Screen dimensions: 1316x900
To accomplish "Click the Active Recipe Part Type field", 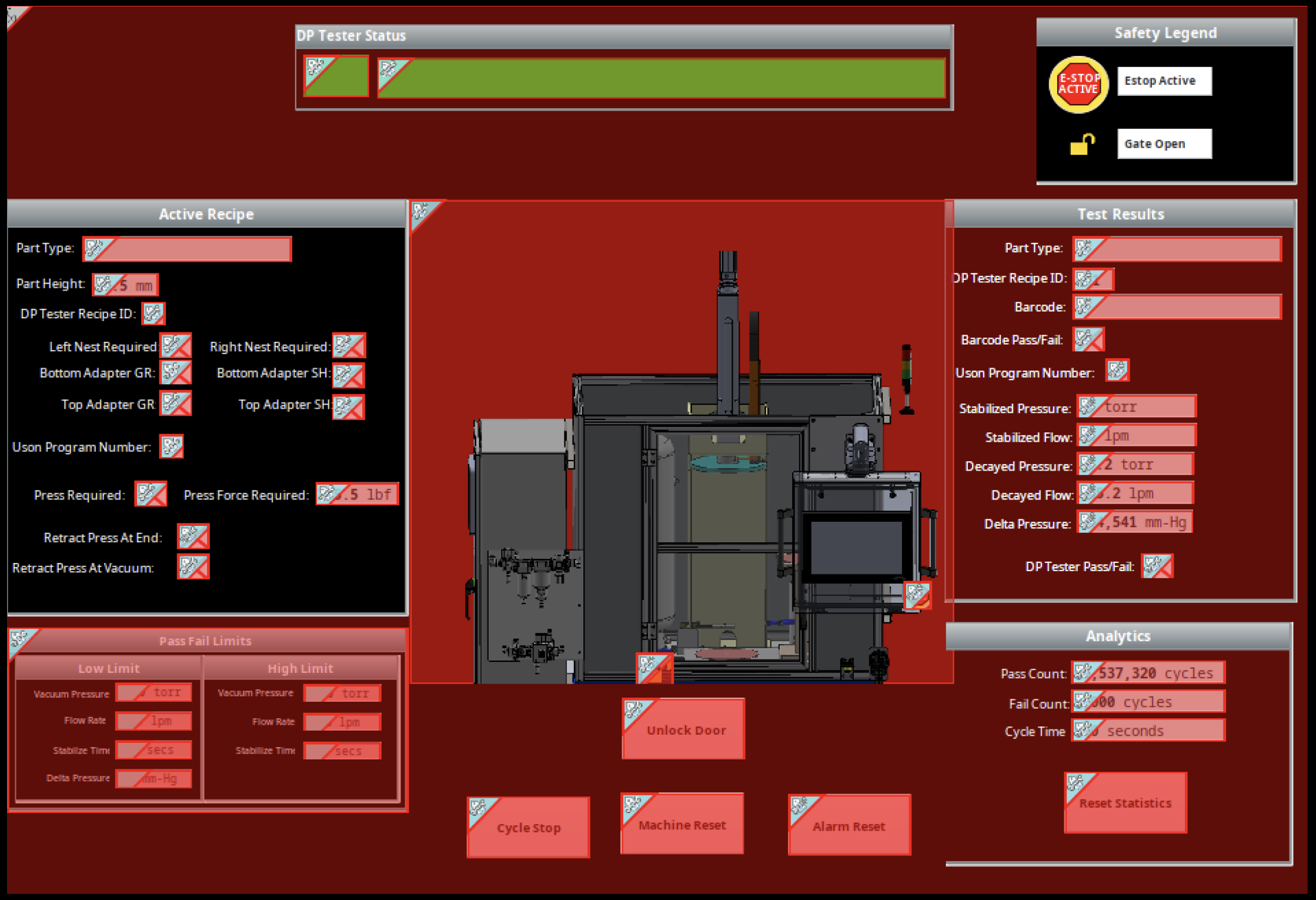I will pyautogui.click(x=187, y=249).
